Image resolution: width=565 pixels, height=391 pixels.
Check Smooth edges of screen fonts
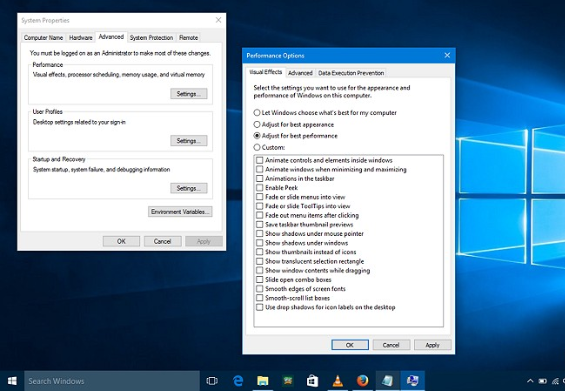[259, 289]
